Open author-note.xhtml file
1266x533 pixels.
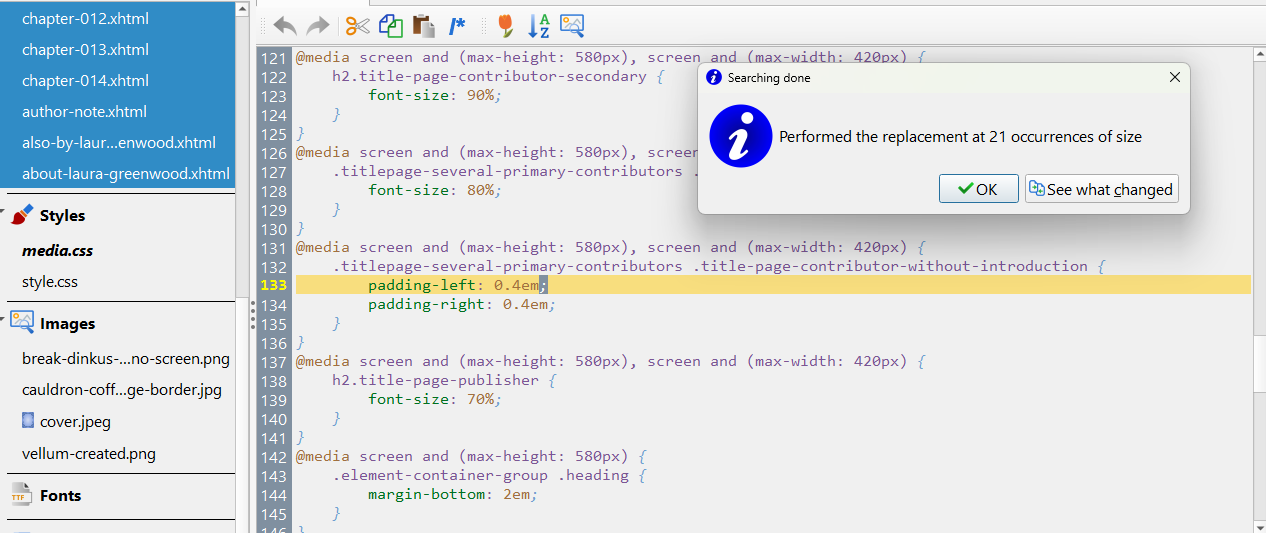coord(84,111)
